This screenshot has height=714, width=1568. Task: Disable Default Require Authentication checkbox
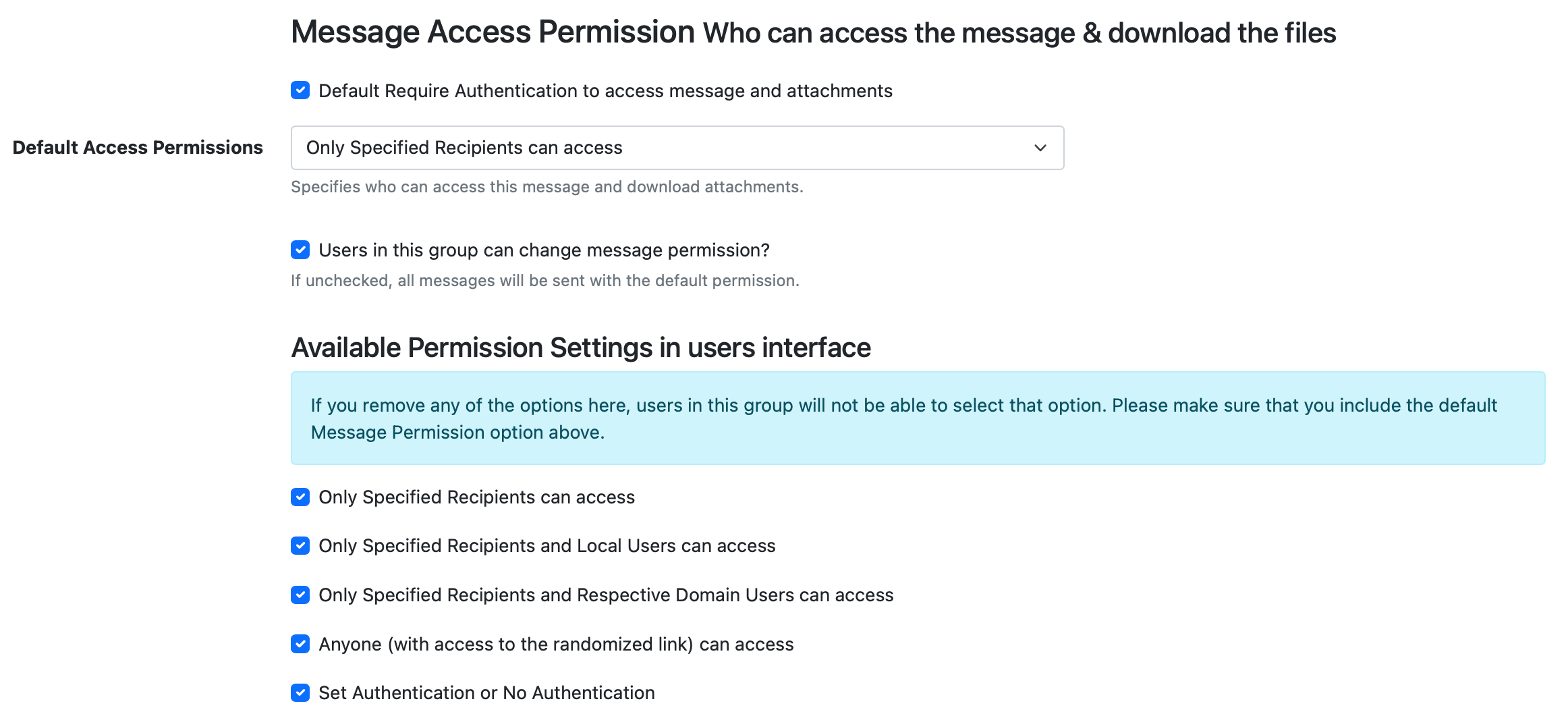300,90
